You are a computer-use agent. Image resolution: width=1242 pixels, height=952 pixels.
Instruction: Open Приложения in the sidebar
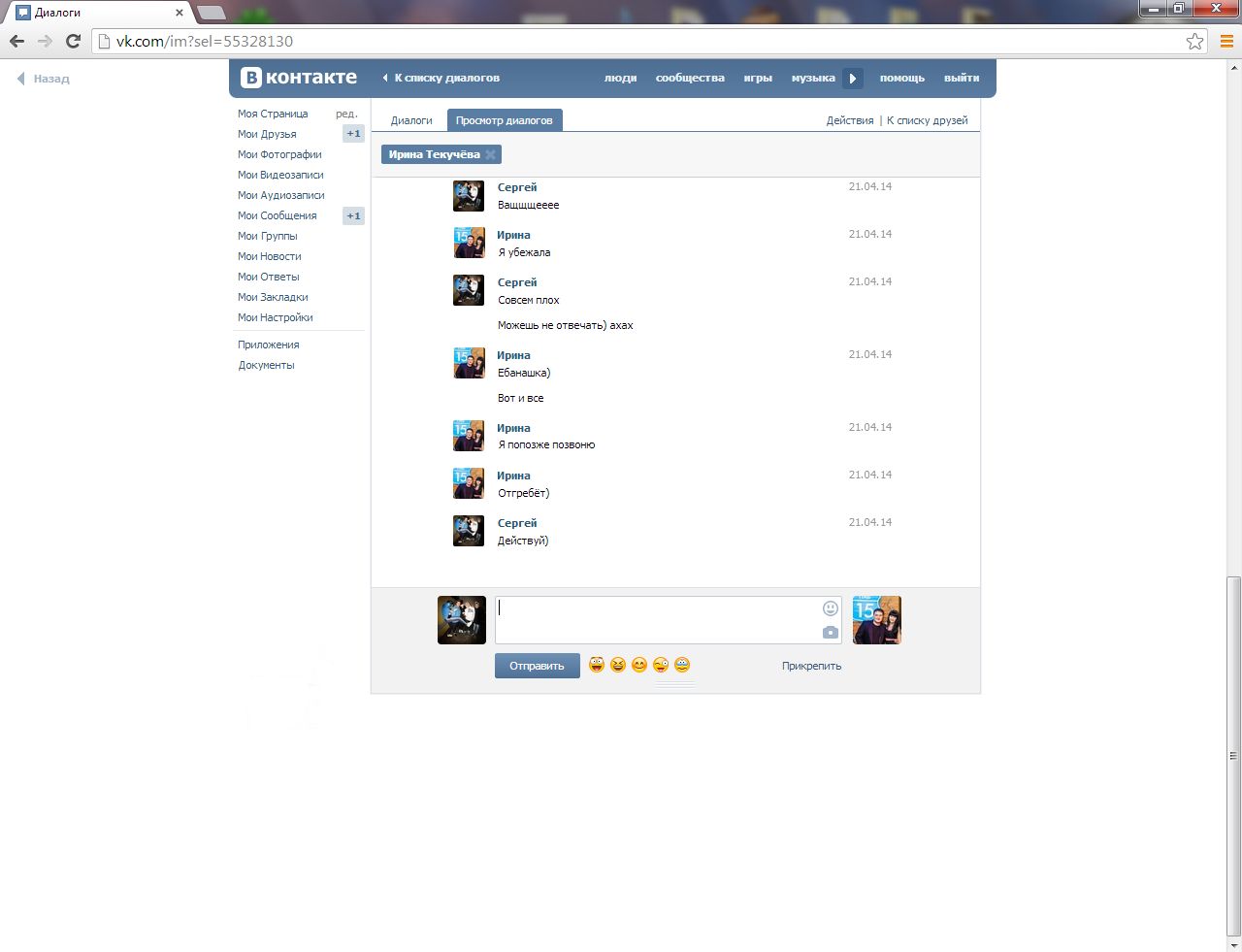tap(269, 345)
